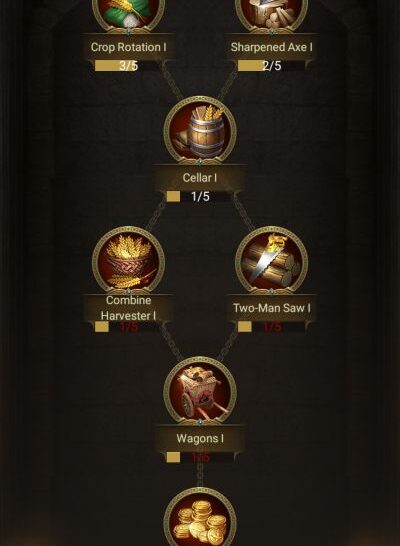The height and width of the screenshot is (546, 400).
Task: Tap the Sharpened Axe 2/5 progress bar
Action: (272, 65)
